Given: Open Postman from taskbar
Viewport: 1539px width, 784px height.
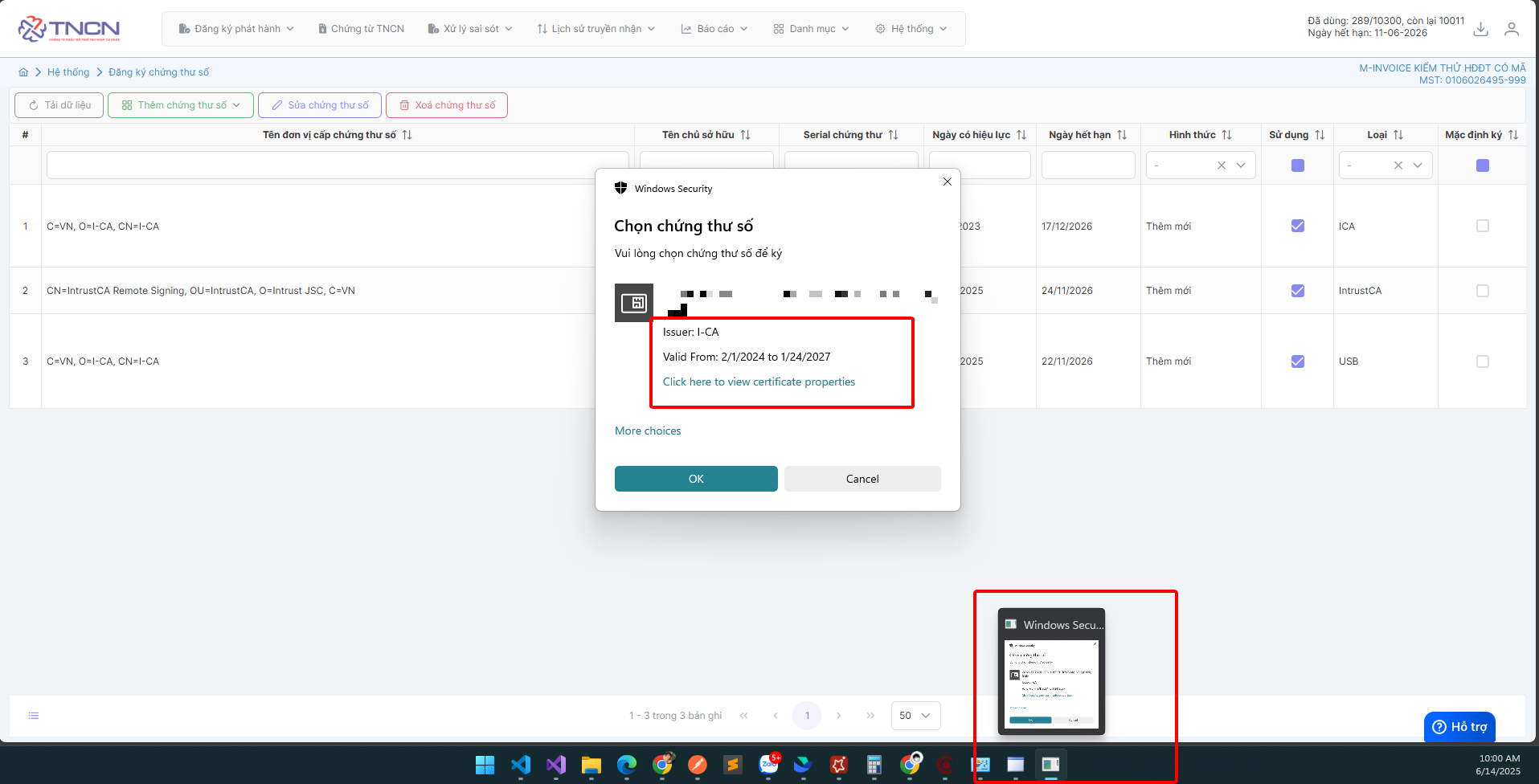Looking at the screenshot, I should 698,765.
